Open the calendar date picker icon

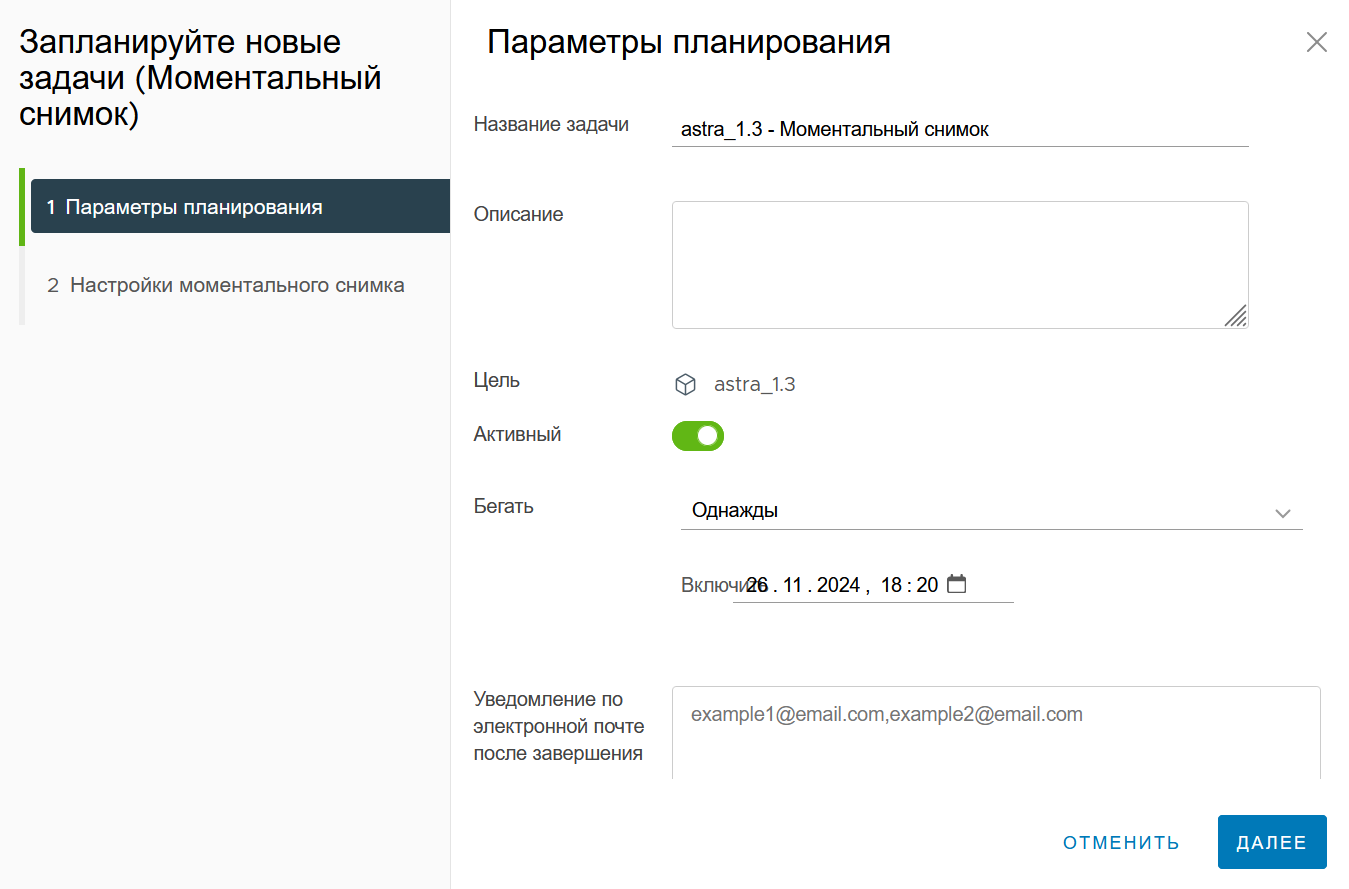click(957, 584)
